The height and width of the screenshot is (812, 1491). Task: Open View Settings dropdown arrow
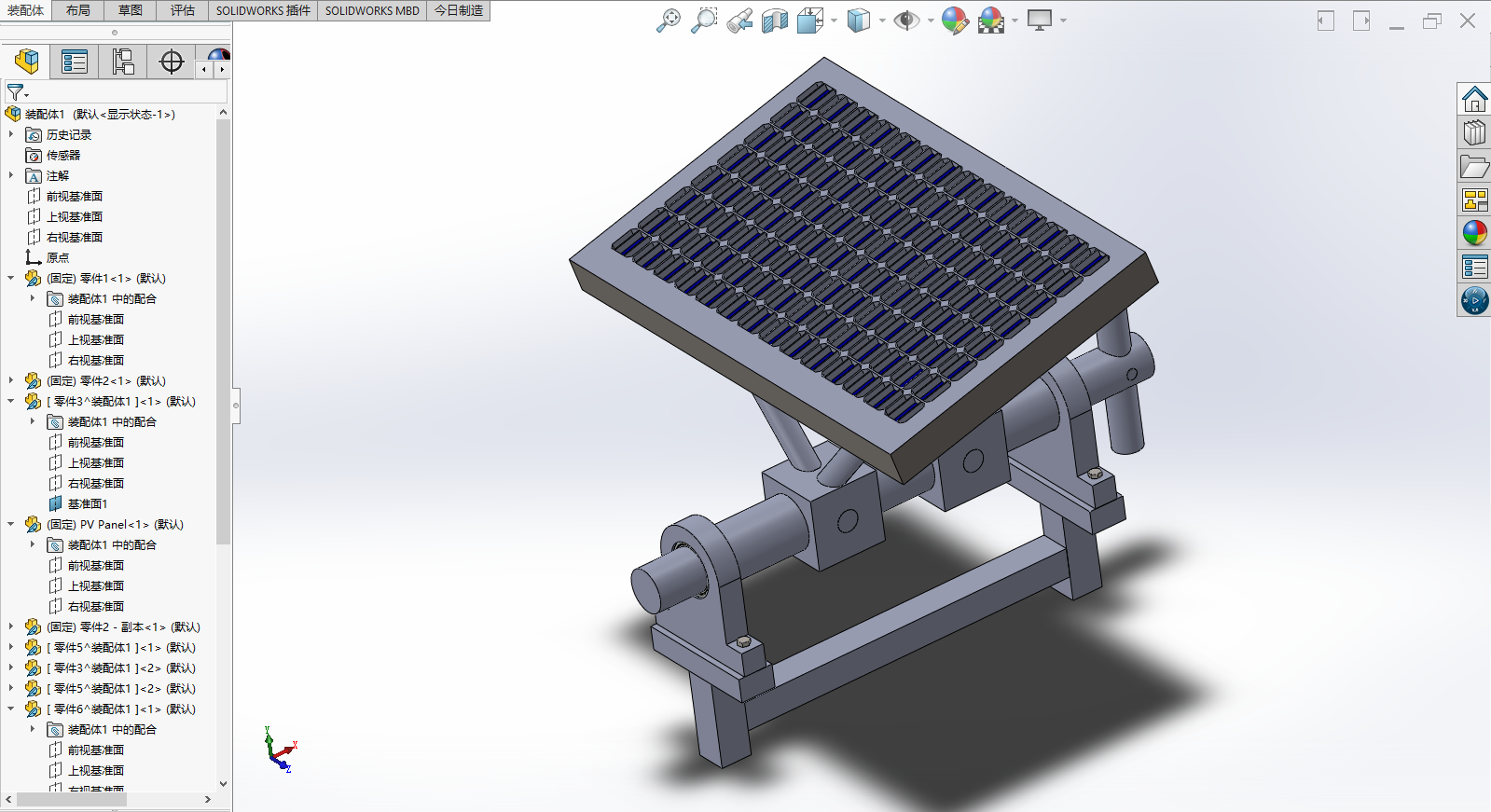click(x=1063, y=21)
